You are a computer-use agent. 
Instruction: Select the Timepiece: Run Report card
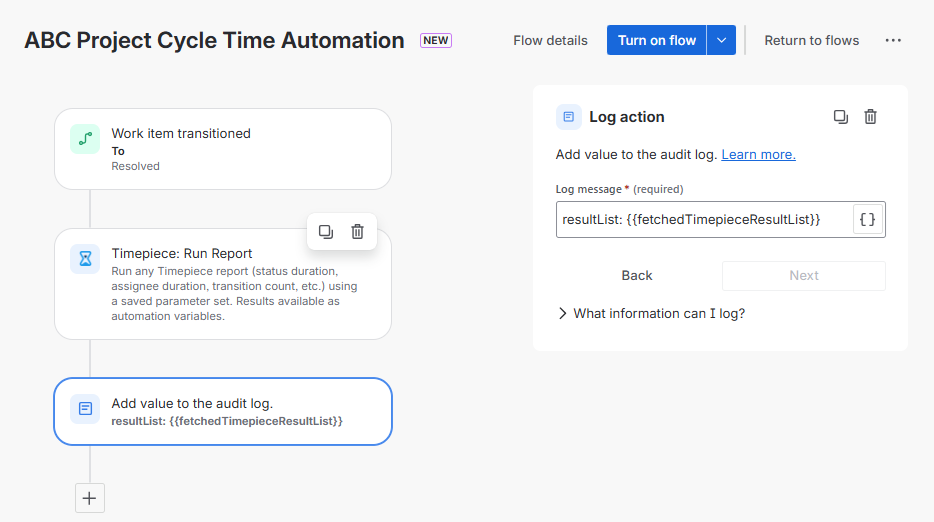point(223,284)
